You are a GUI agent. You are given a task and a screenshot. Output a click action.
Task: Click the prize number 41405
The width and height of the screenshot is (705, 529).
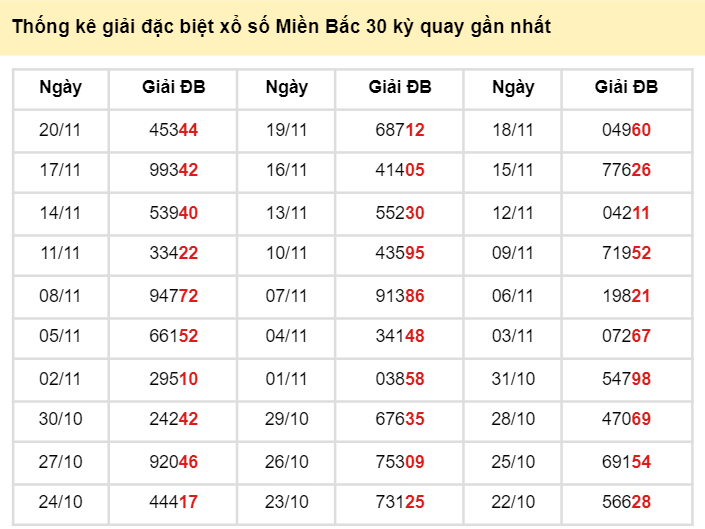tap(400, 170)
